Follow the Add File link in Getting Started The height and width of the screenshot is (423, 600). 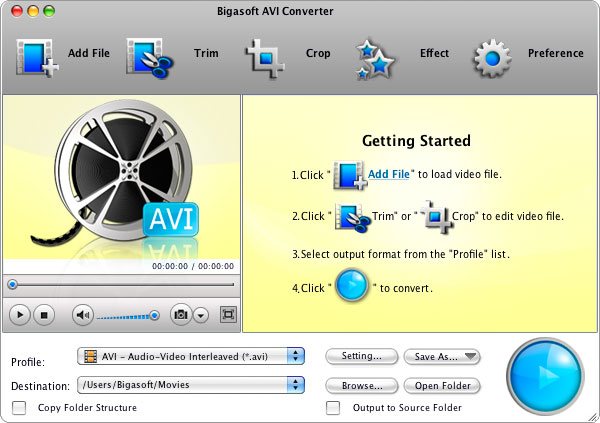[389, 174]
